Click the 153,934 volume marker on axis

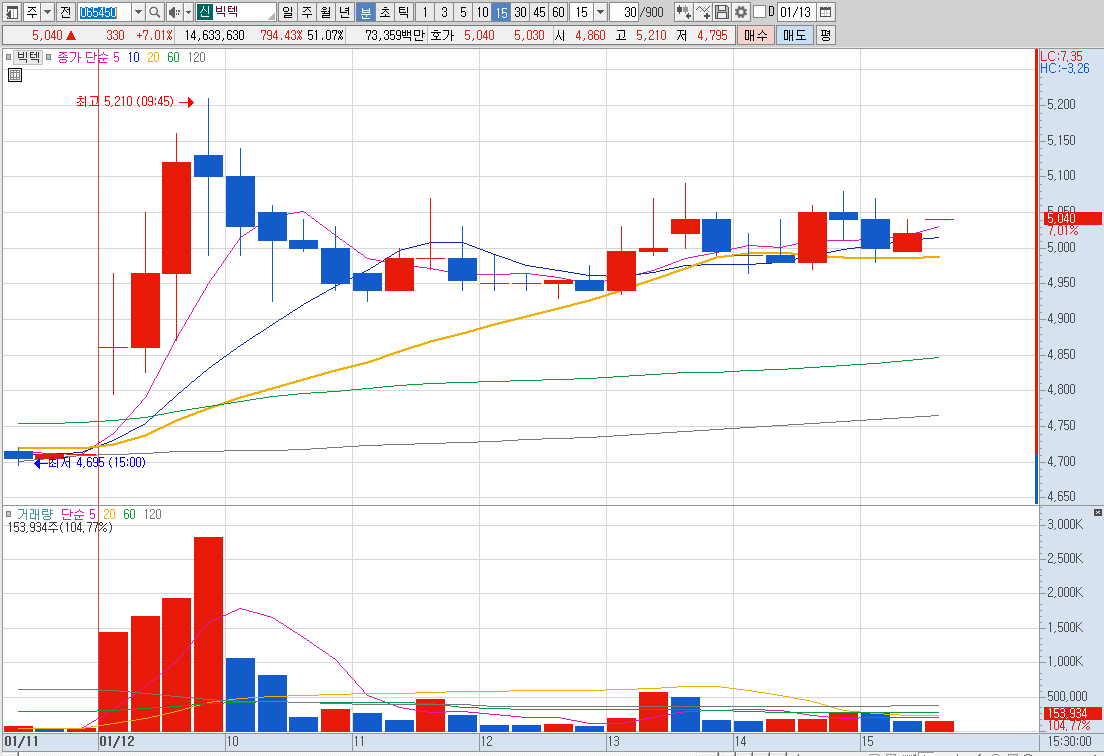pos(1072,713)
